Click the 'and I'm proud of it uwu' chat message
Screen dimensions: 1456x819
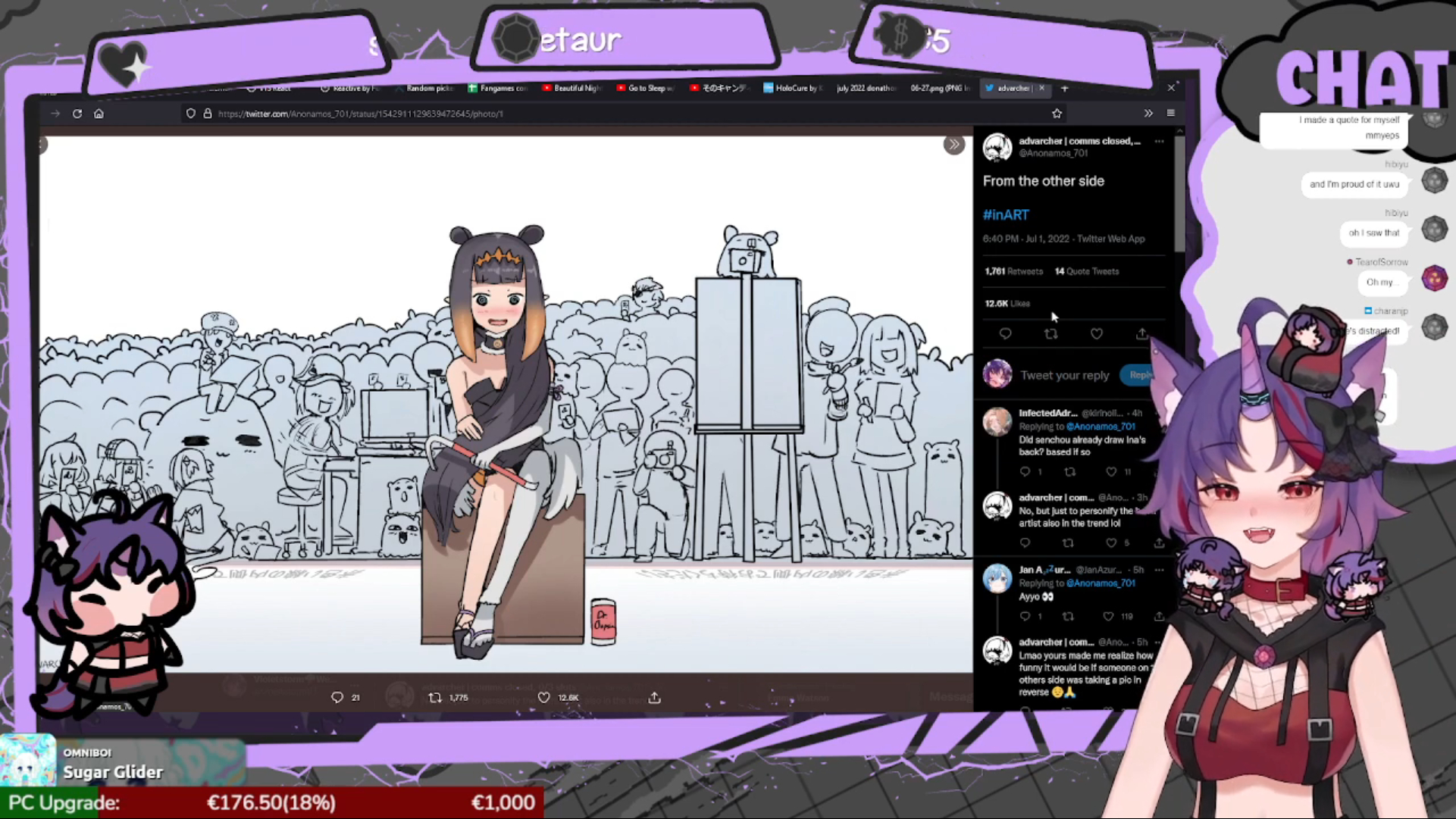pos(1354,184)
